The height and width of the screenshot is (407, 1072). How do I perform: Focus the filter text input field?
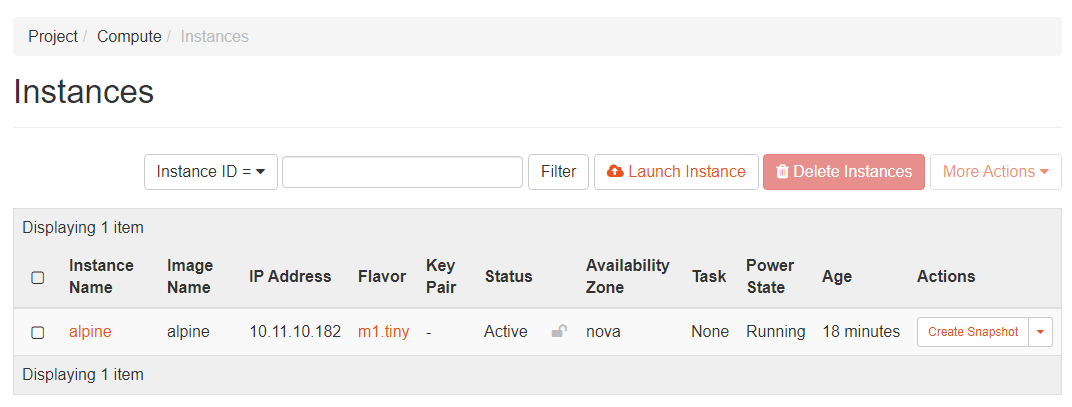click(402, 172)
